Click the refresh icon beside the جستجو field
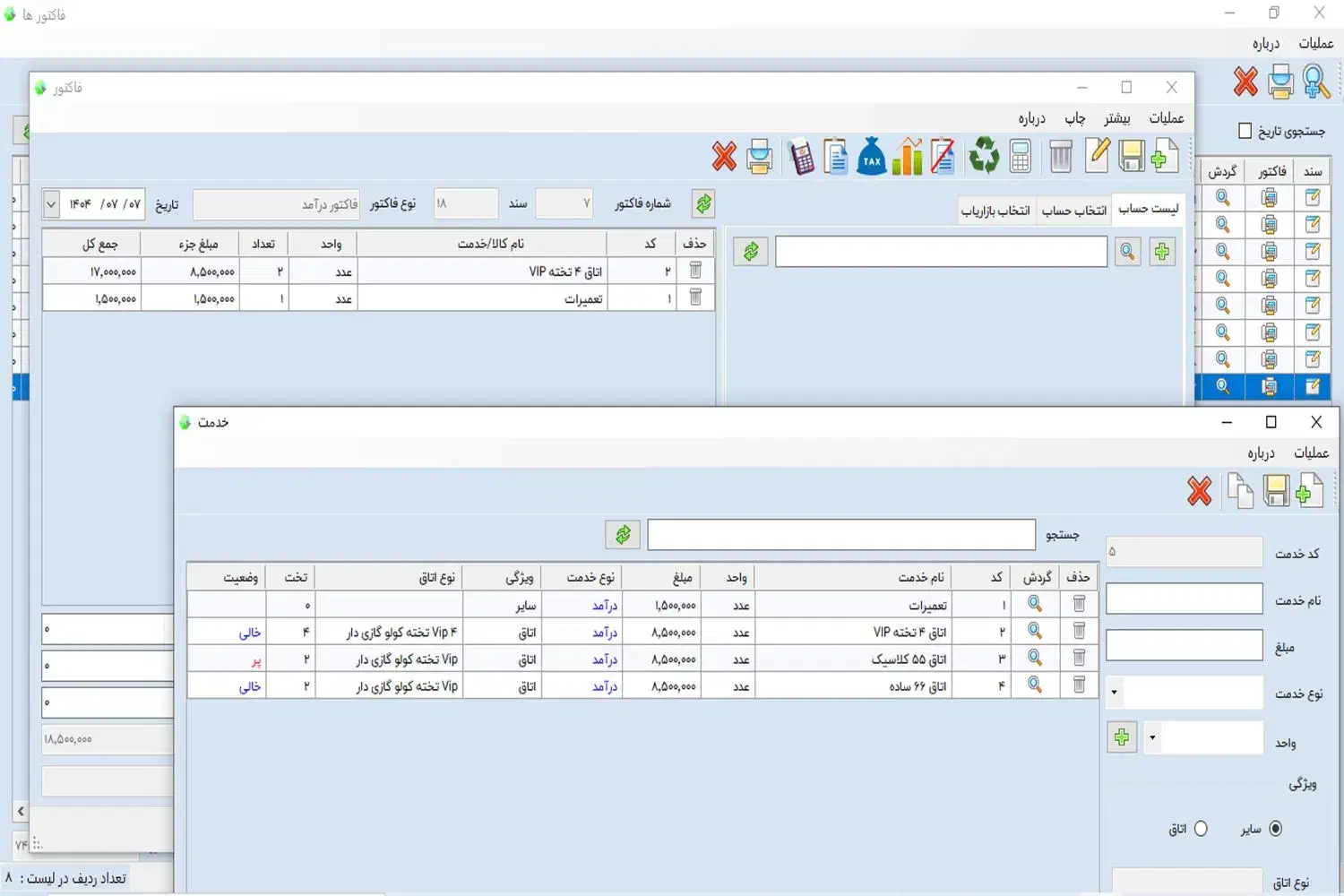This screenshot has height=896, width=1344. click(x=623, y=535)
